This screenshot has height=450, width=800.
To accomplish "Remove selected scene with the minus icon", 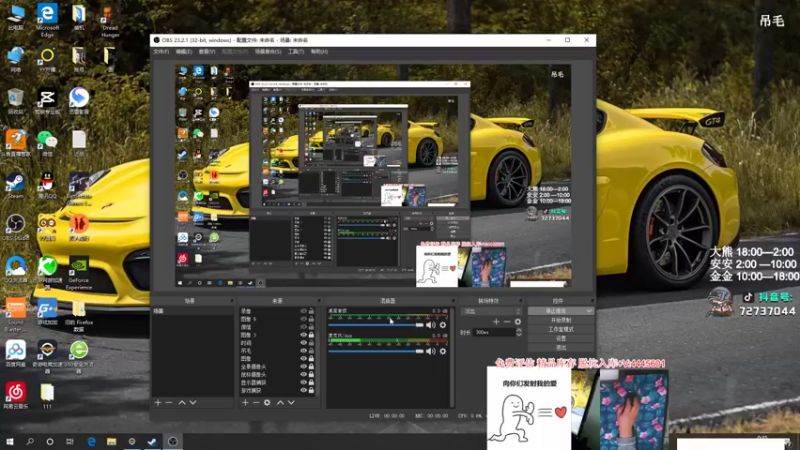I will point(169,402).
